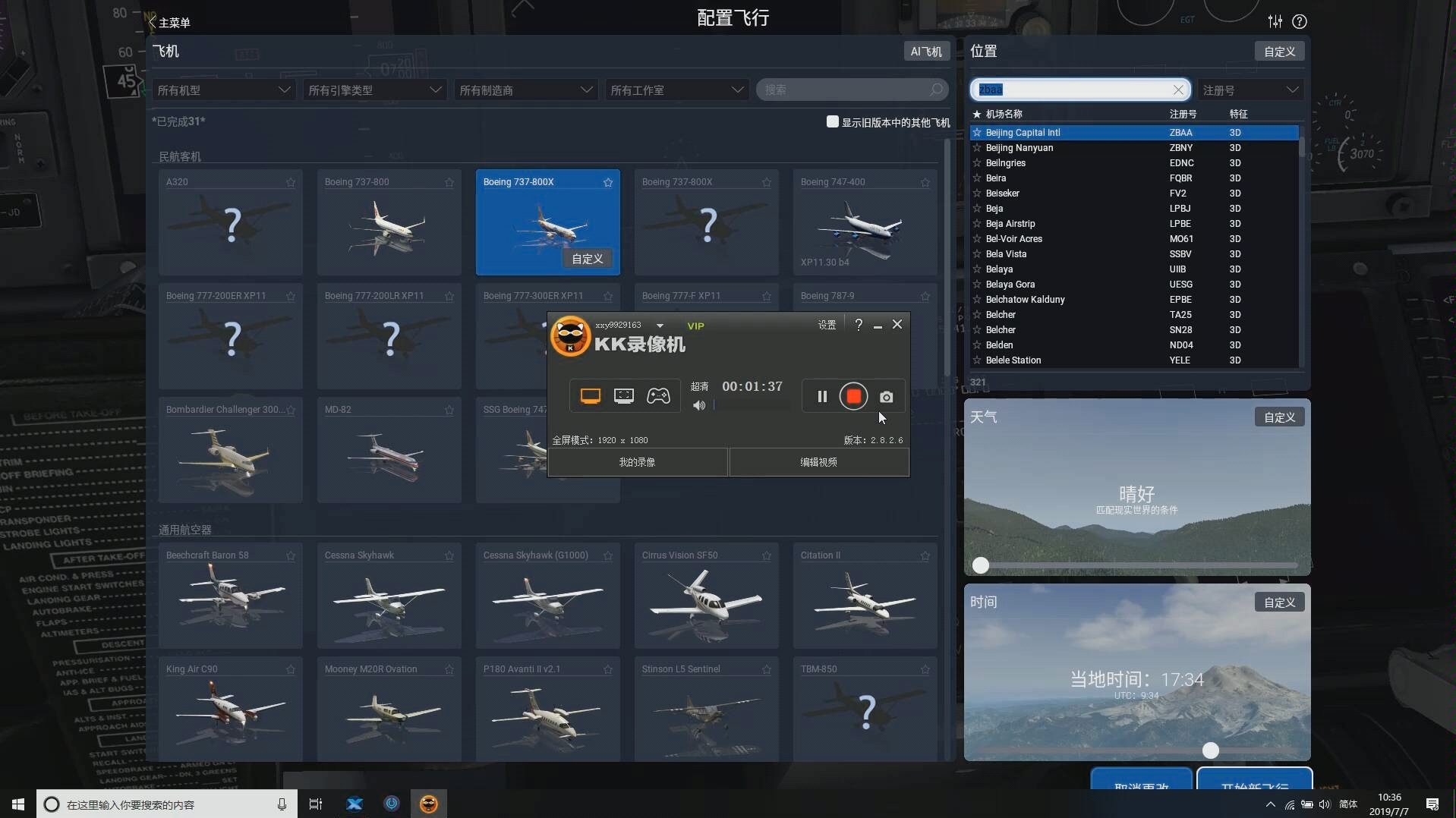Screen dimensions: 1456x818
Task: Toggle favorite star on Cessna Skyhawk card
Action: (x=449, y=555)
